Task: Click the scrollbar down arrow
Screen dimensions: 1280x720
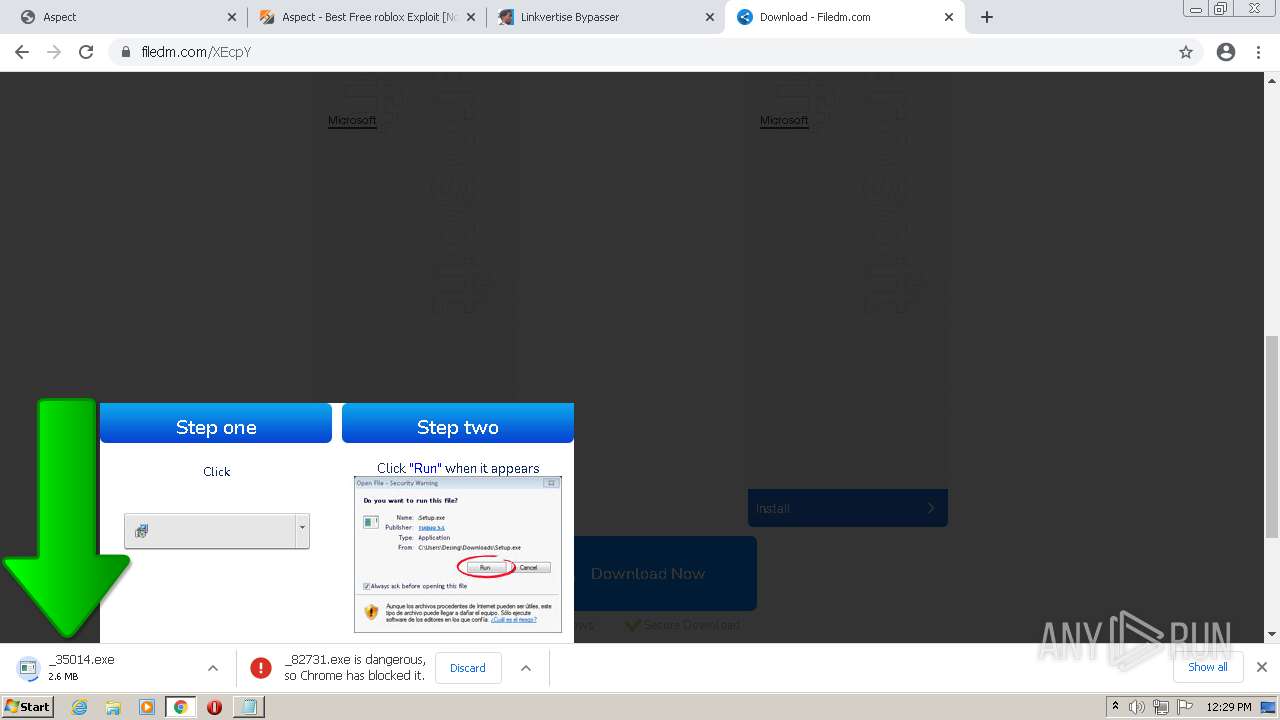Action: pos(1272,634)
